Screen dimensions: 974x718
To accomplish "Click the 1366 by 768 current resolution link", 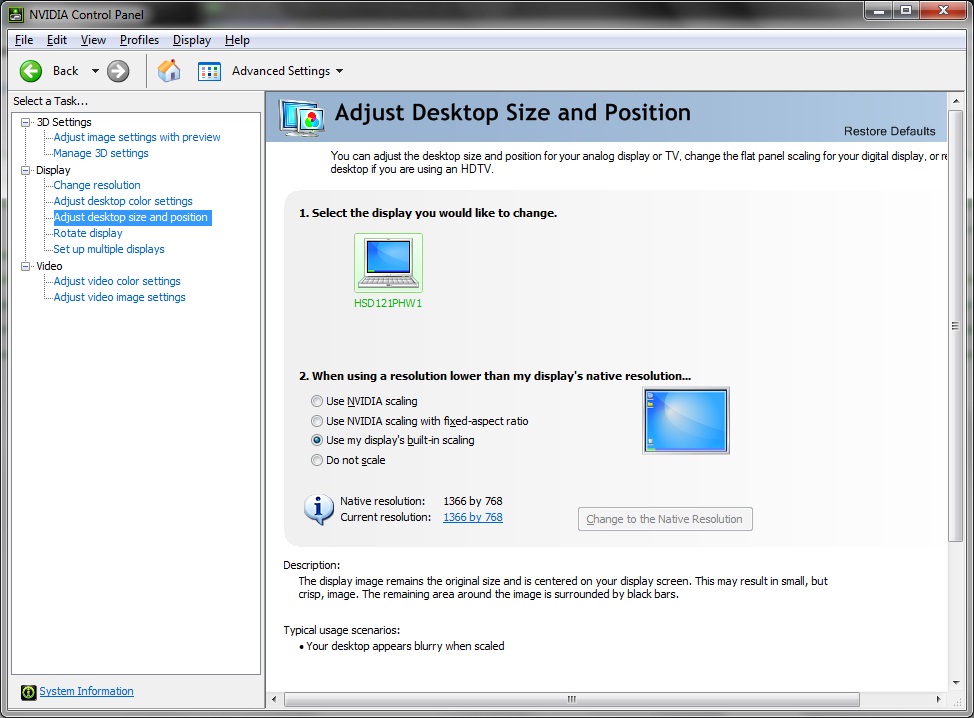I will pos(473,517).
